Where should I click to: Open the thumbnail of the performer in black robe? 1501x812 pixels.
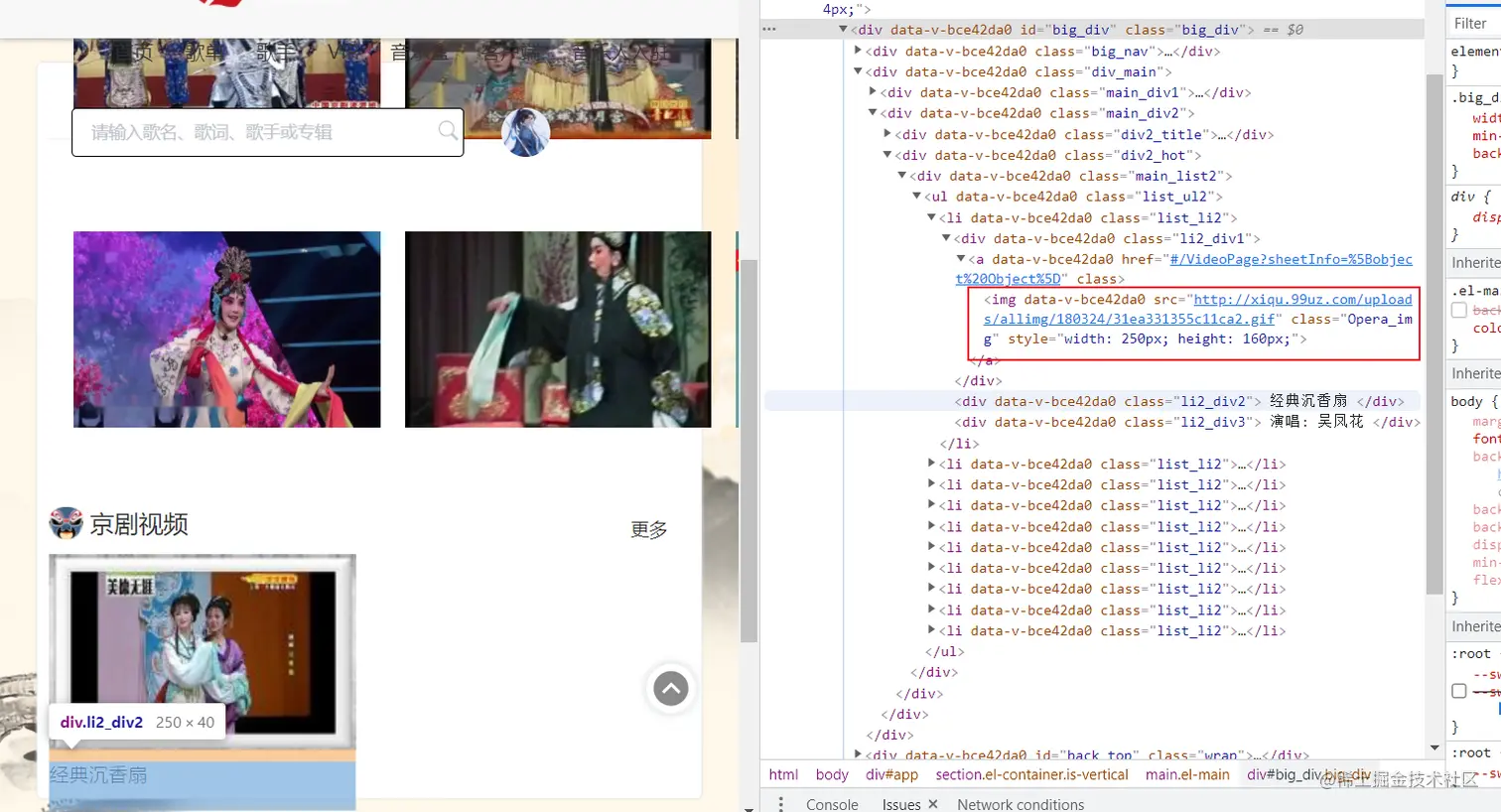click(558, 330)
